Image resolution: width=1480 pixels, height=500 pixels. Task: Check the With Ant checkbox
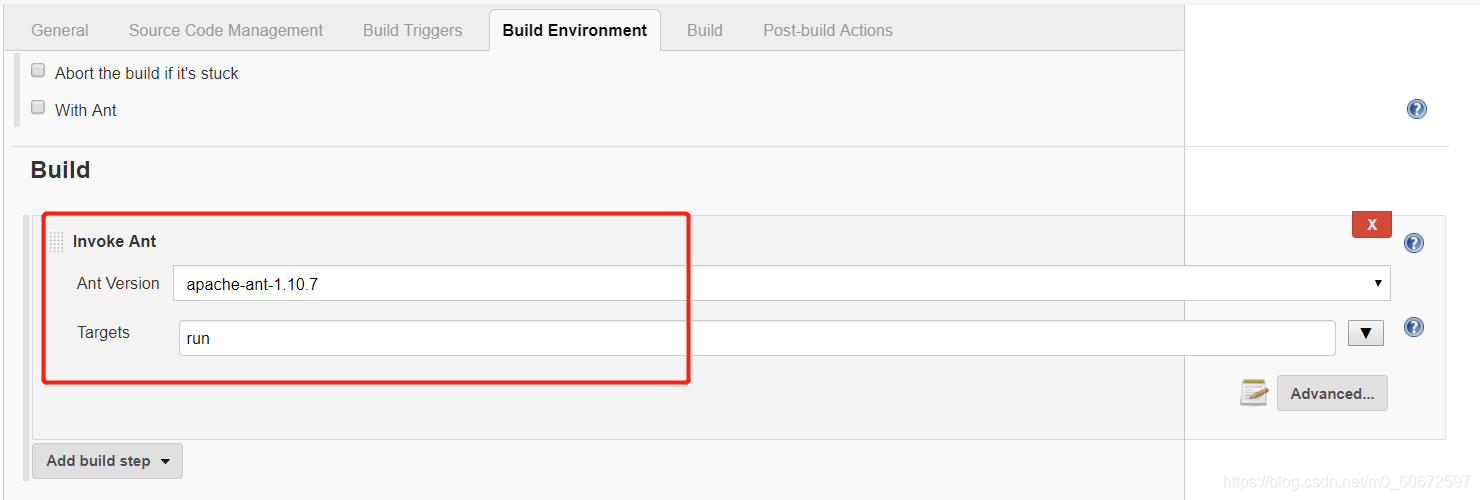[x=38, y=108]
